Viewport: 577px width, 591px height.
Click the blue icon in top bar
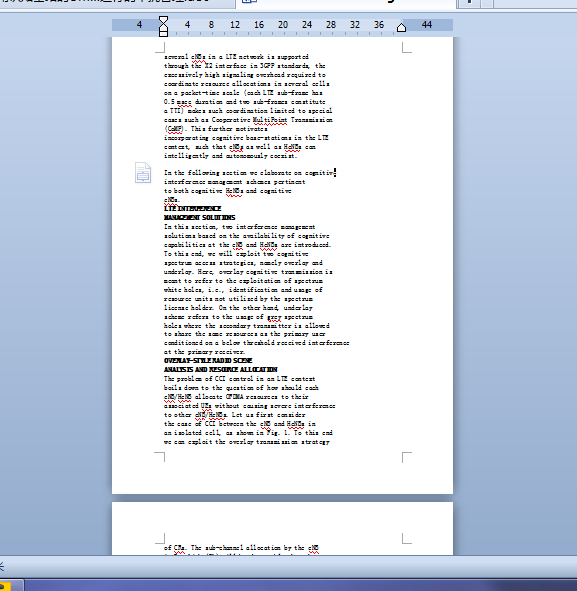pos(249,2)
